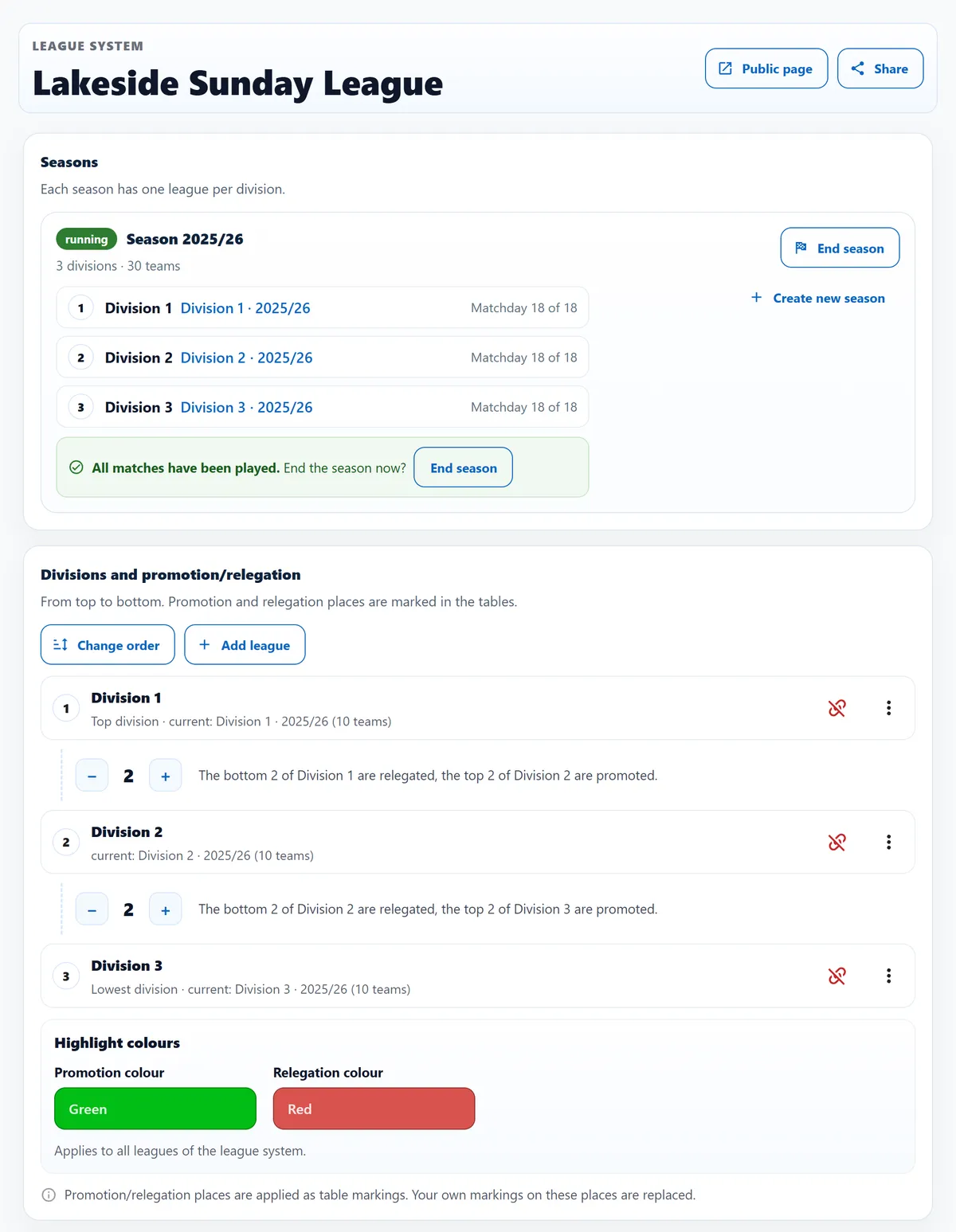The image size is (956, 1232).
Task: Click the Add league button
Action: click(x=245, y=644)
